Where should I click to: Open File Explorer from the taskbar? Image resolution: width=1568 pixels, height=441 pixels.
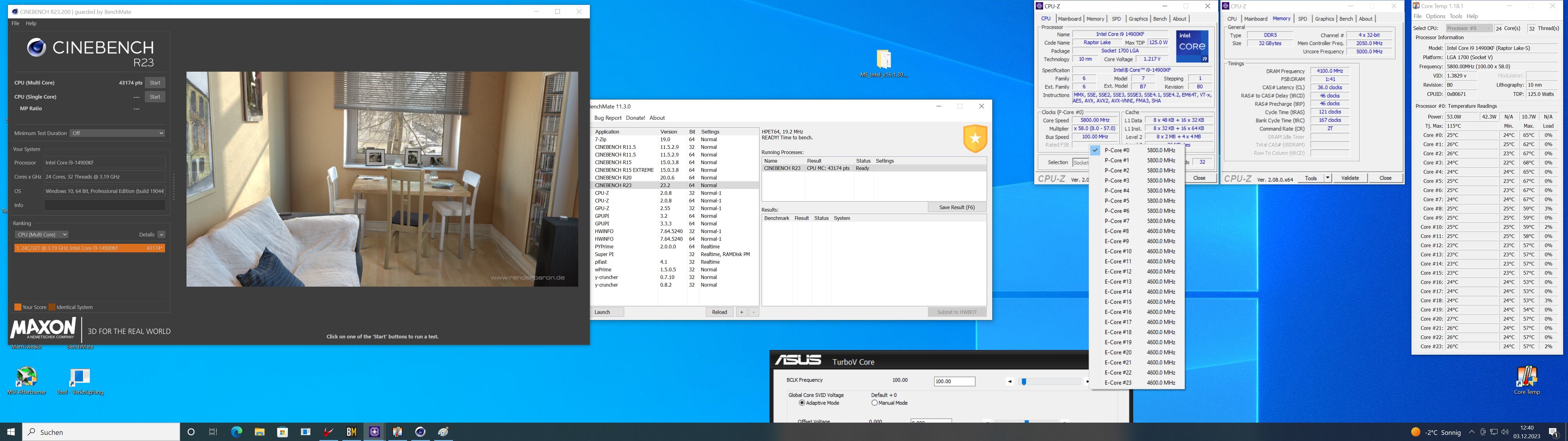point(260,432)
